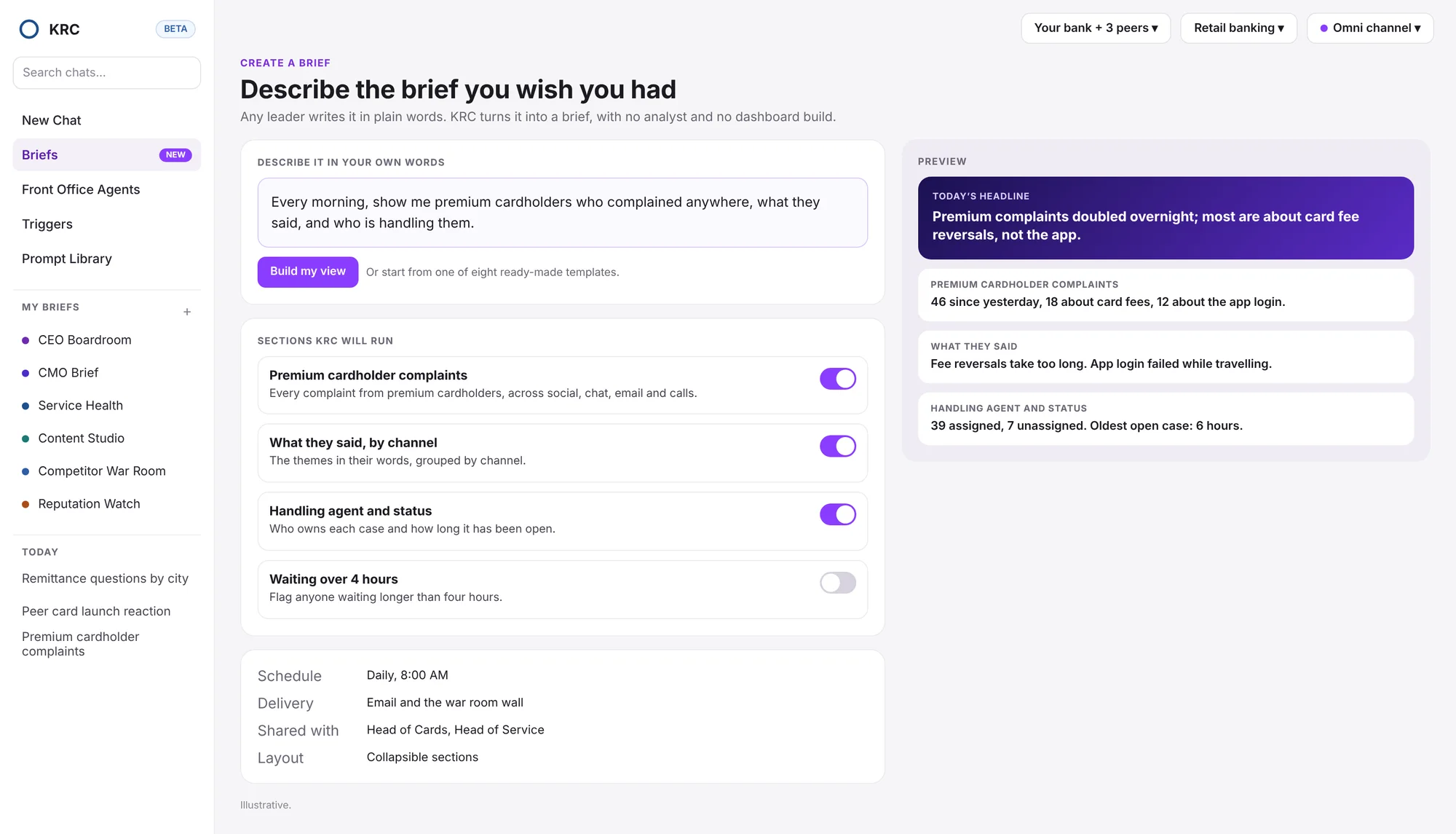This screenshot has height=834, width=1456.
Task: Open the Content Studio brief
Action: pyautogui.click(x=107, y=438)
